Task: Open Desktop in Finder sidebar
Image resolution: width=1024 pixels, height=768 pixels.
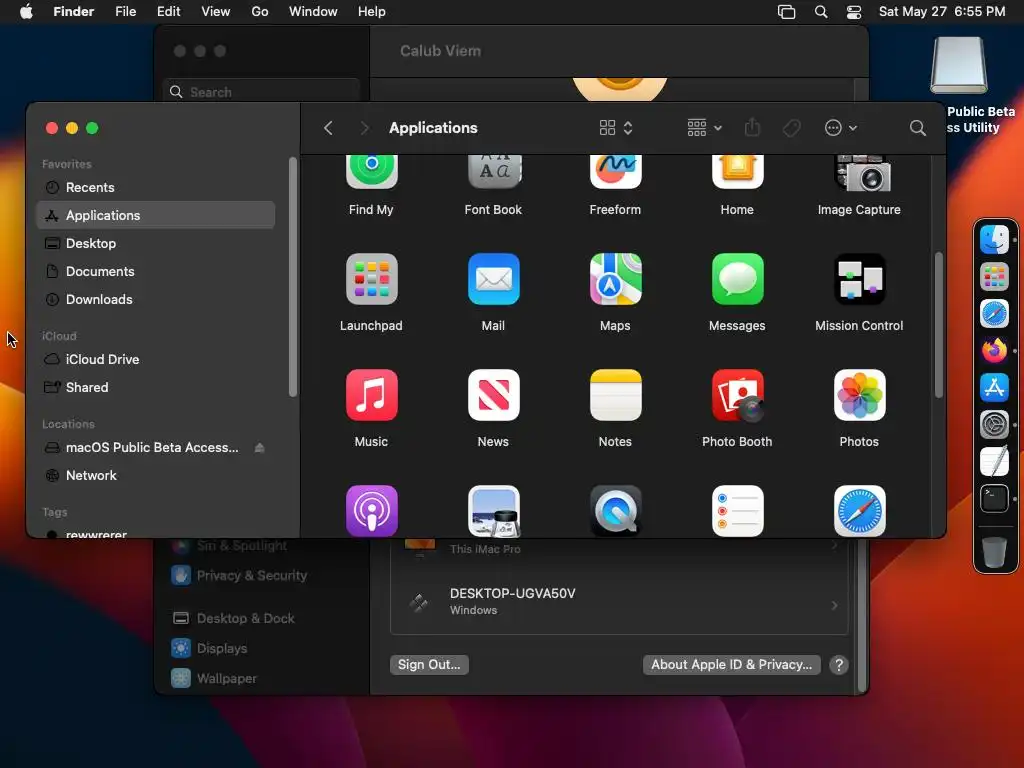Action: click(x=155, y=244)
